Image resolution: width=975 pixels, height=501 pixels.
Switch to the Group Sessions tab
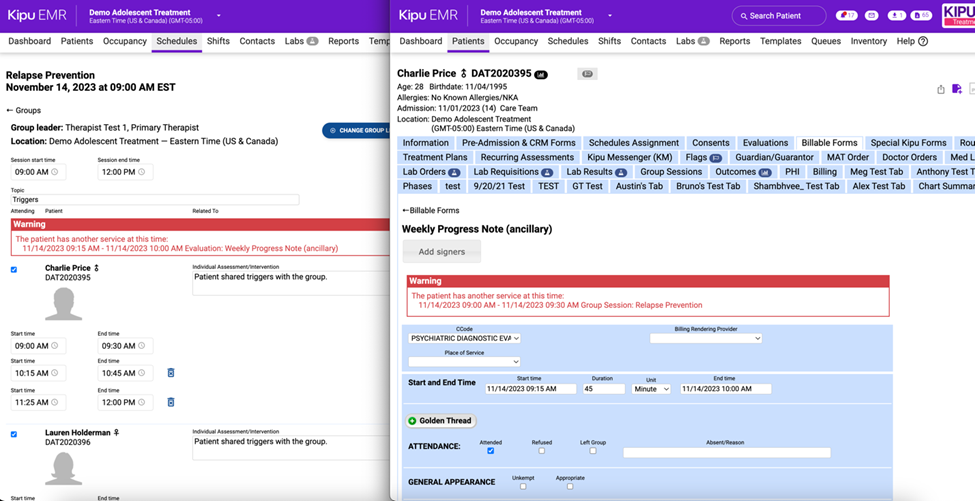pyautogui.click(x=671, y=172)
